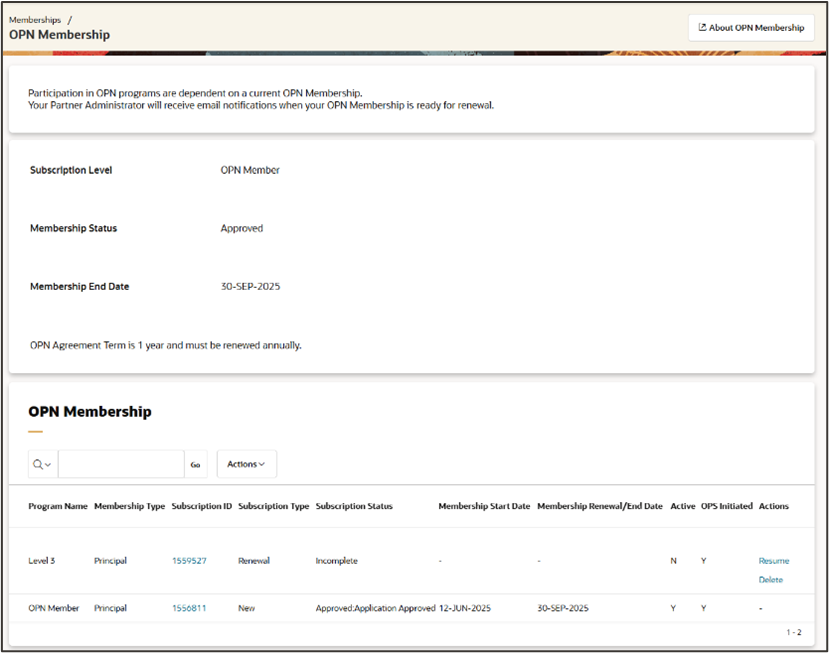
Task: Click the 'Subscription Level' label
Action: 71,170
